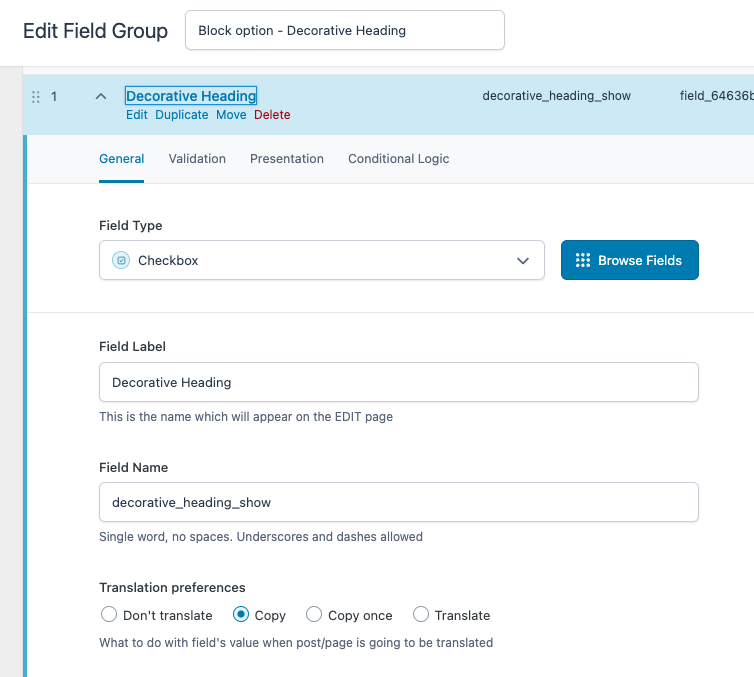Focus the field group title input
Viewport: 754px width, 677px height.
(x=345, y=30)
